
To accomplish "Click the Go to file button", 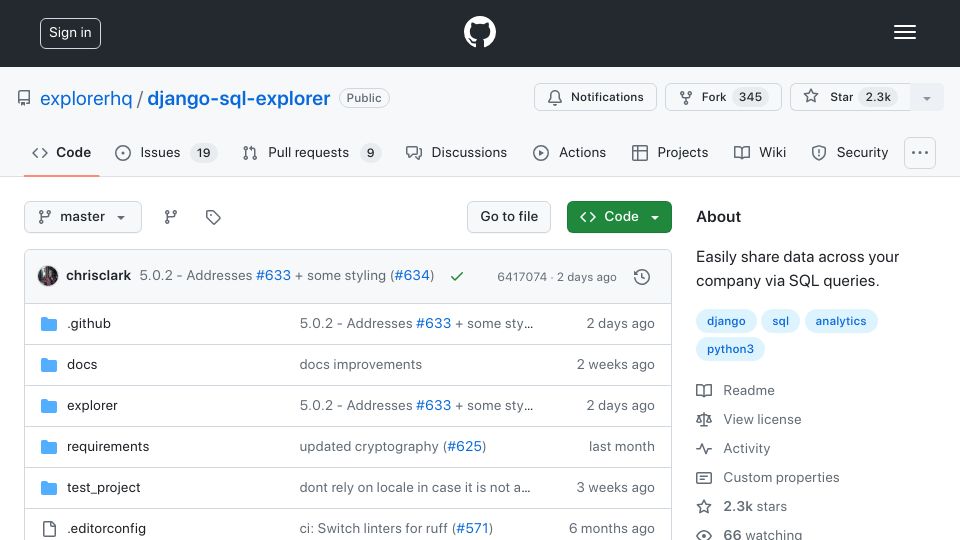I will click(509, 217).
